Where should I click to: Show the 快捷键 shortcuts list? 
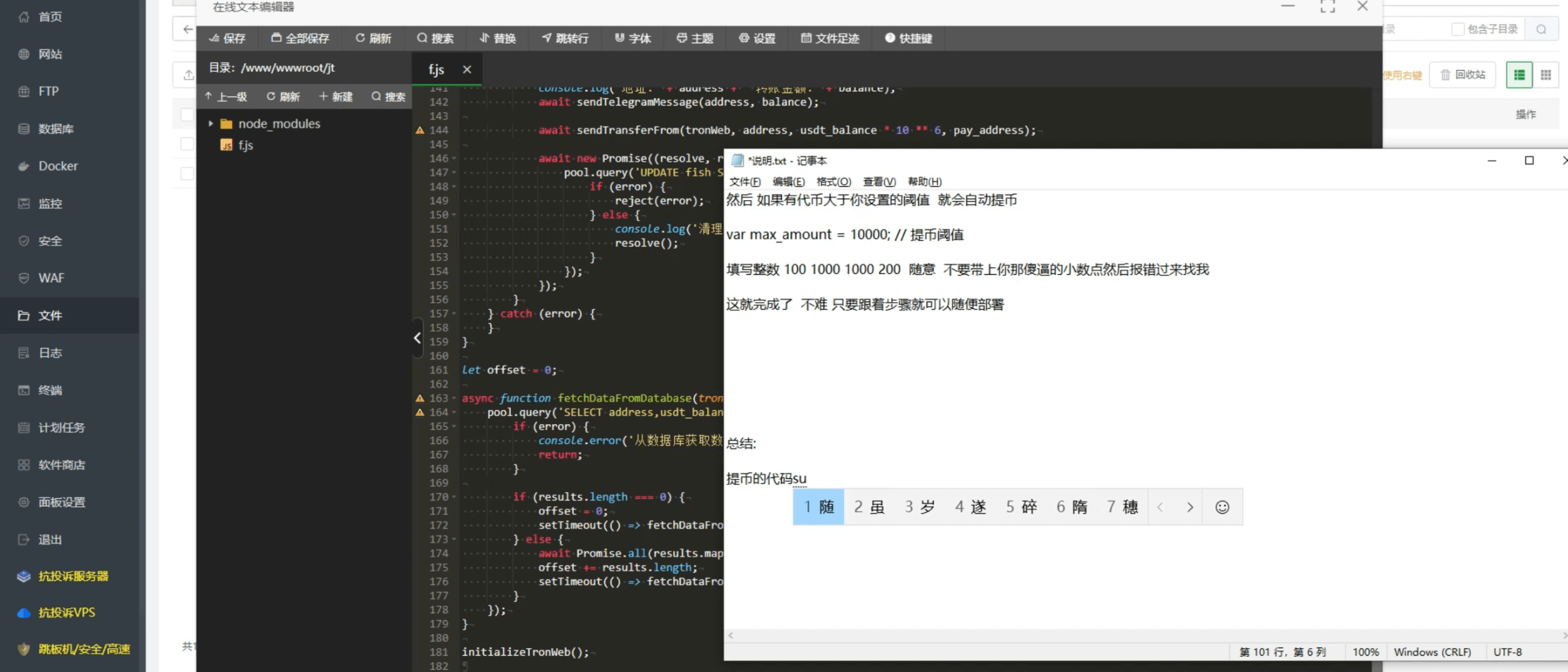909,38
